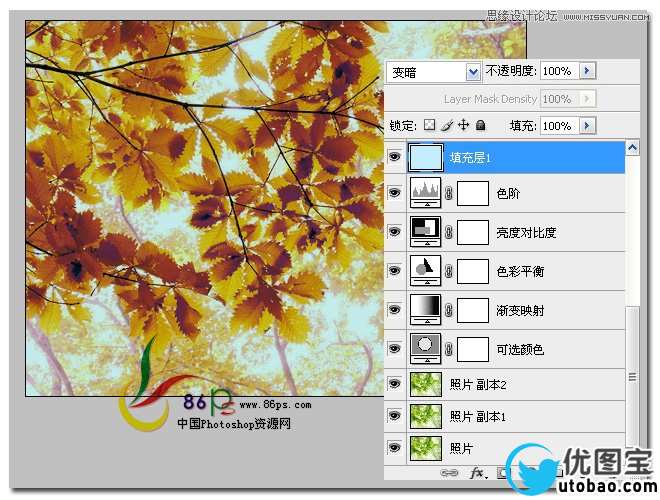Screen dimensions: 660x500
Task: Unlink the mask on the 色阶 layer
Action: (449, 194)
